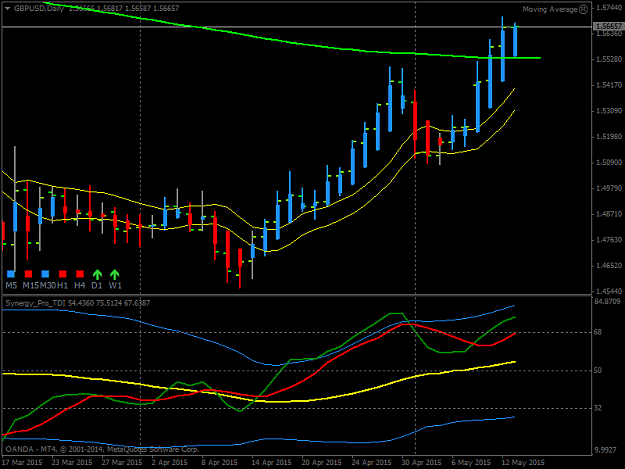Click the 1.48710 price scale value
Image resolution: width=625 pixels, height=469 pixels.
point(609,214)
